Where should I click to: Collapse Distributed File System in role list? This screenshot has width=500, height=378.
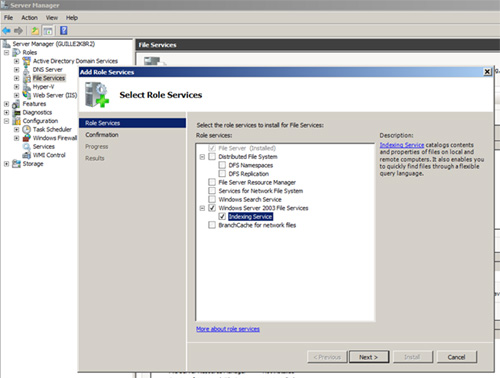202,157
